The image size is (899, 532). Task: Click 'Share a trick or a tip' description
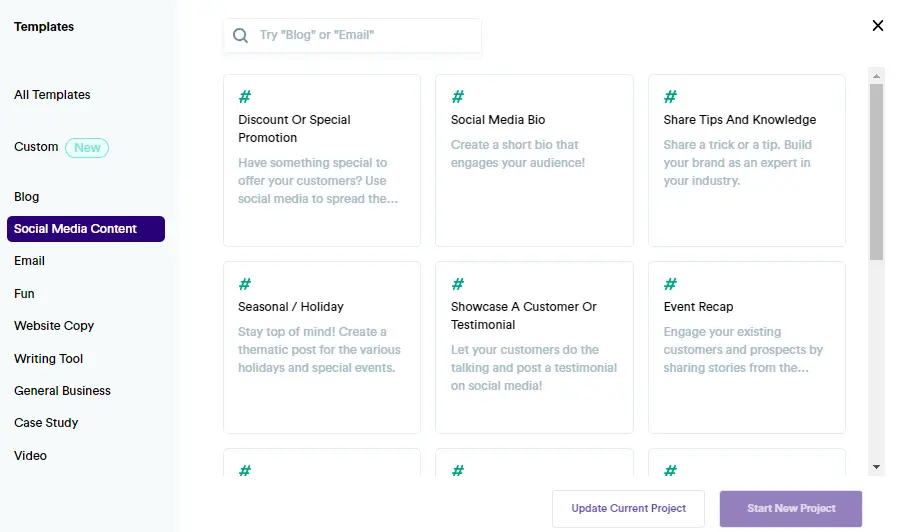tap(737, 163)
